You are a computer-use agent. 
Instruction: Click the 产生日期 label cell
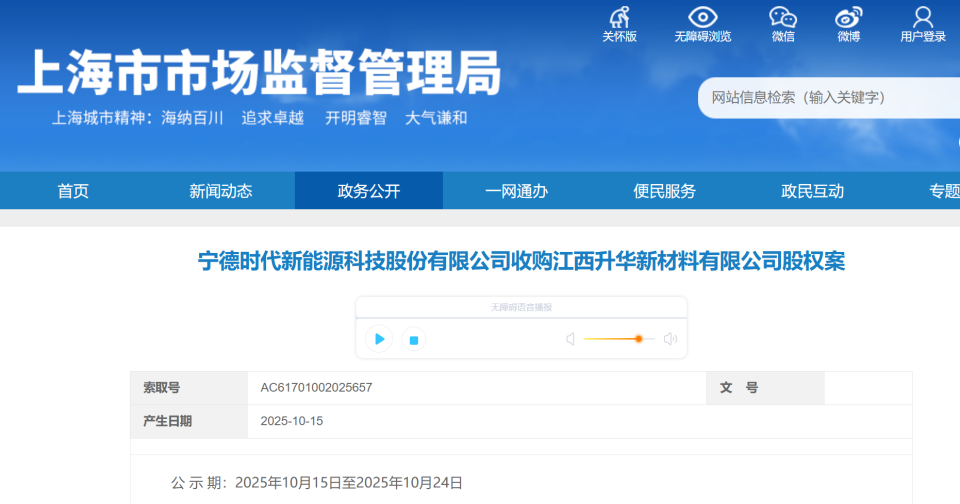(x=189, y=421)
